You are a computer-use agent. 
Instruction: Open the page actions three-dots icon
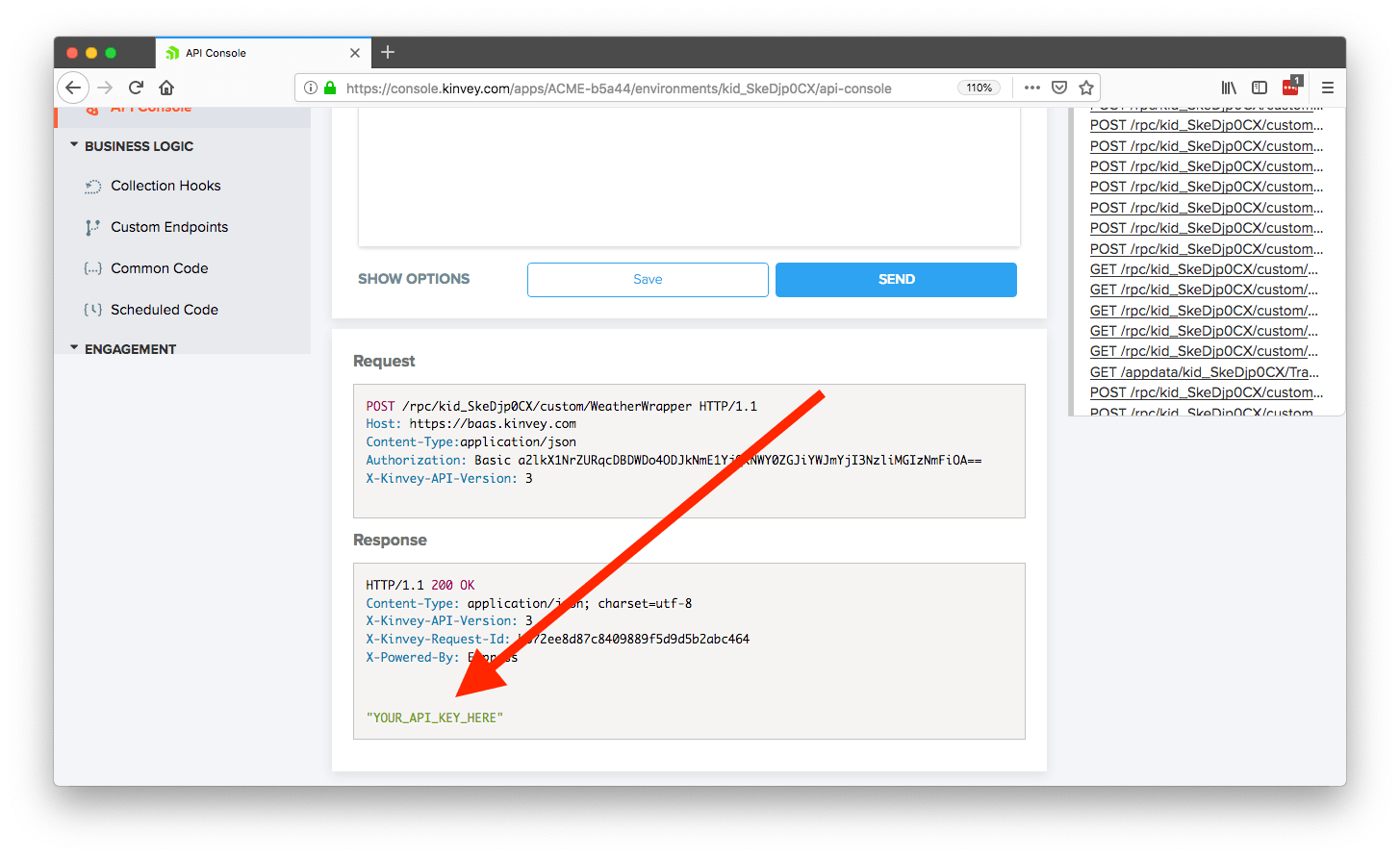1032,88
